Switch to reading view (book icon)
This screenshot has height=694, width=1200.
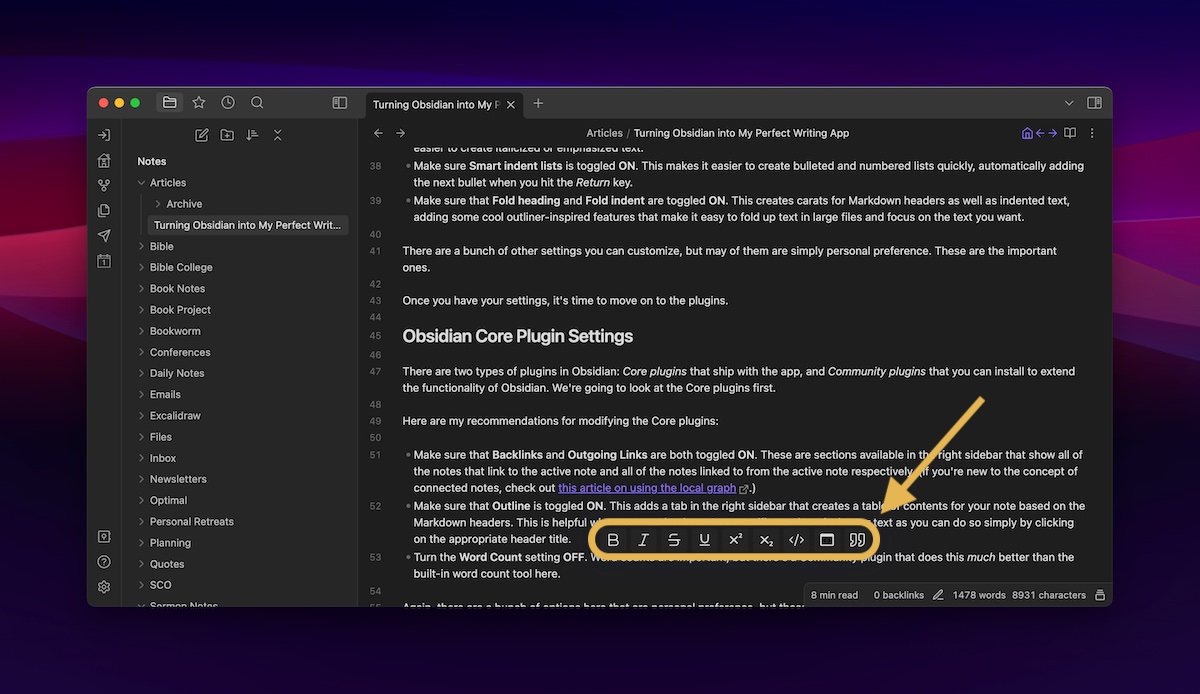point(1070,133)
